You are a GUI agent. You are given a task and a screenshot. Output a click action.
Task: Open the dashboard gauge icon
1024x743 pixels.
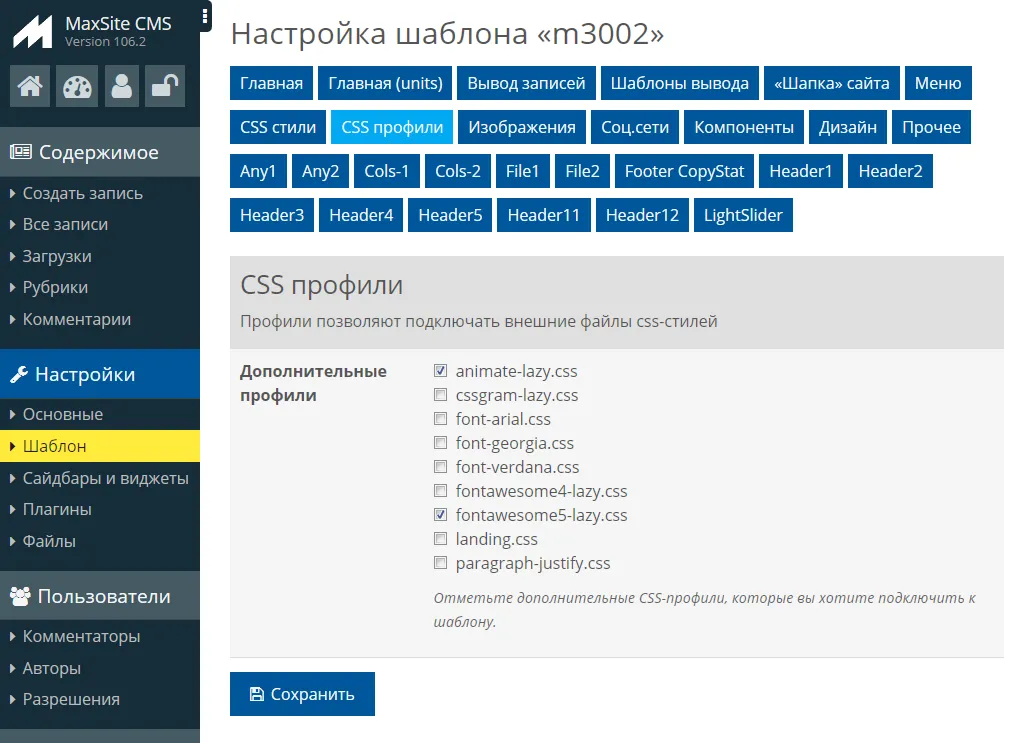(76, 87)
